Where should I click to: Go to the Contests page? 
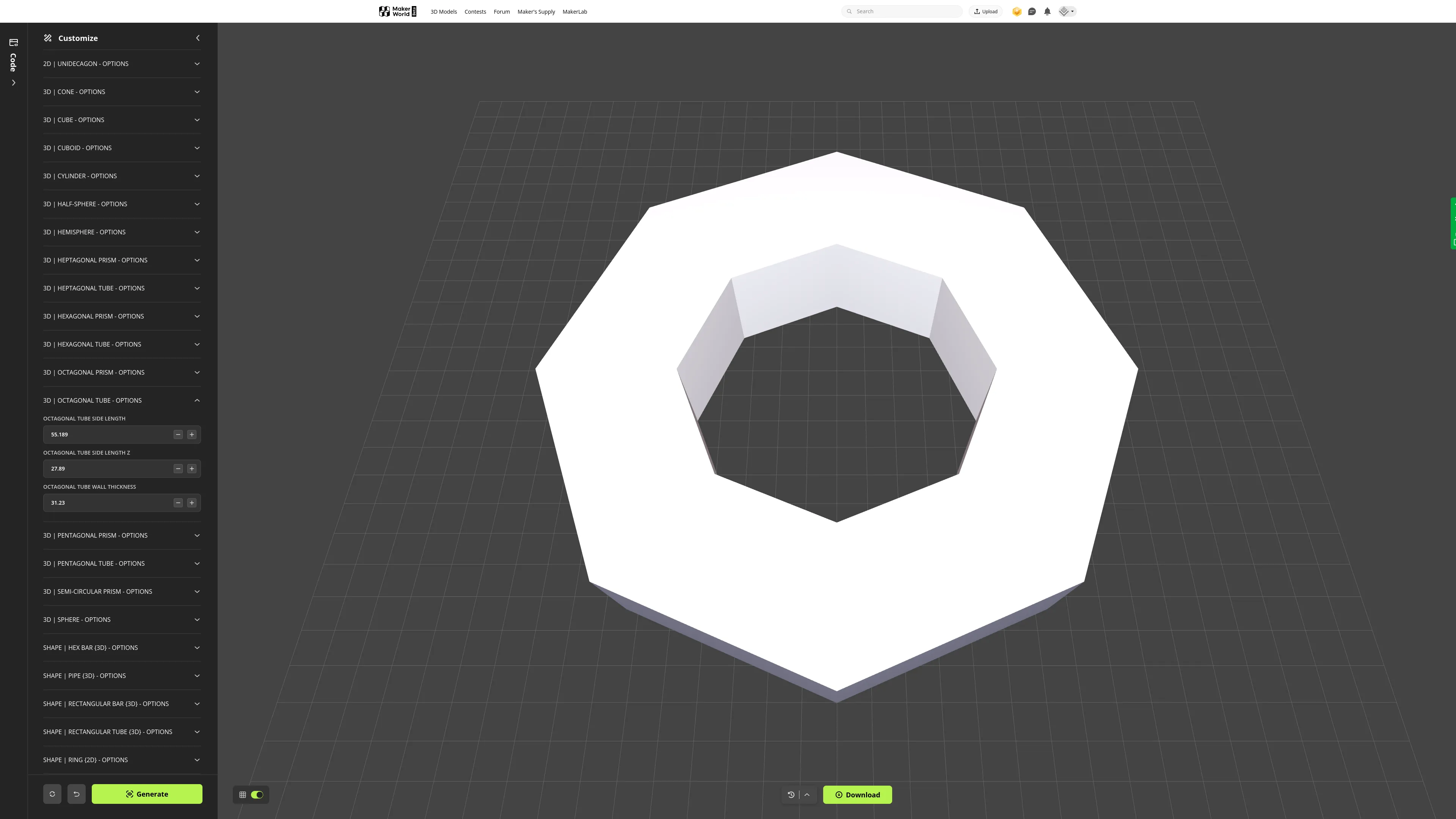pos(475,11)
